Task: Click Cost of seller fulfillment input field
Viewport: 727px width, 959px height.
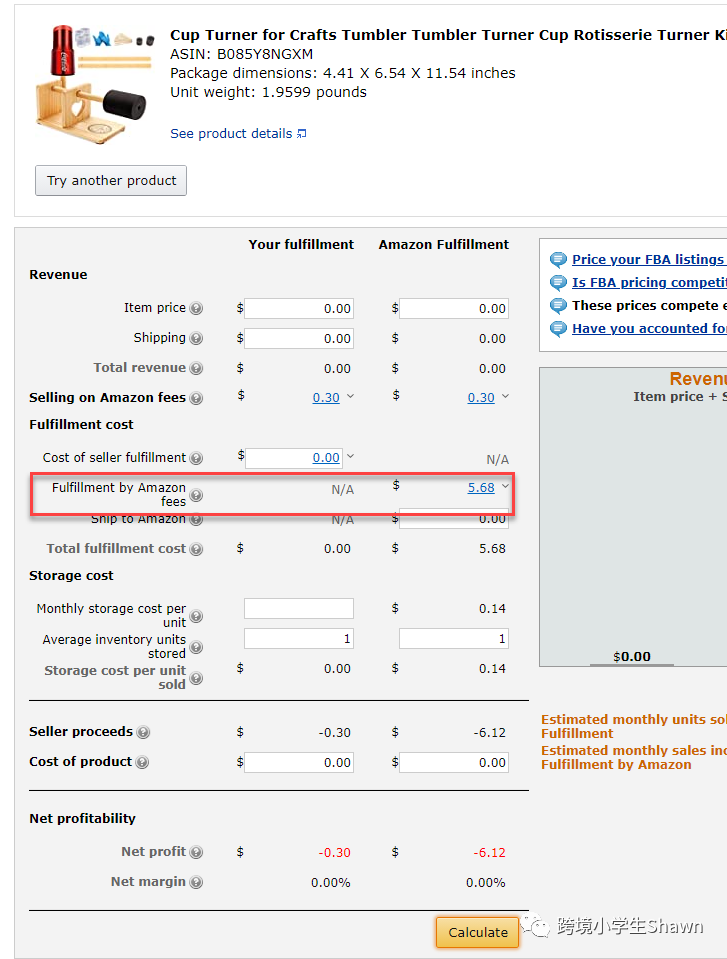Action: pos(293,457)
